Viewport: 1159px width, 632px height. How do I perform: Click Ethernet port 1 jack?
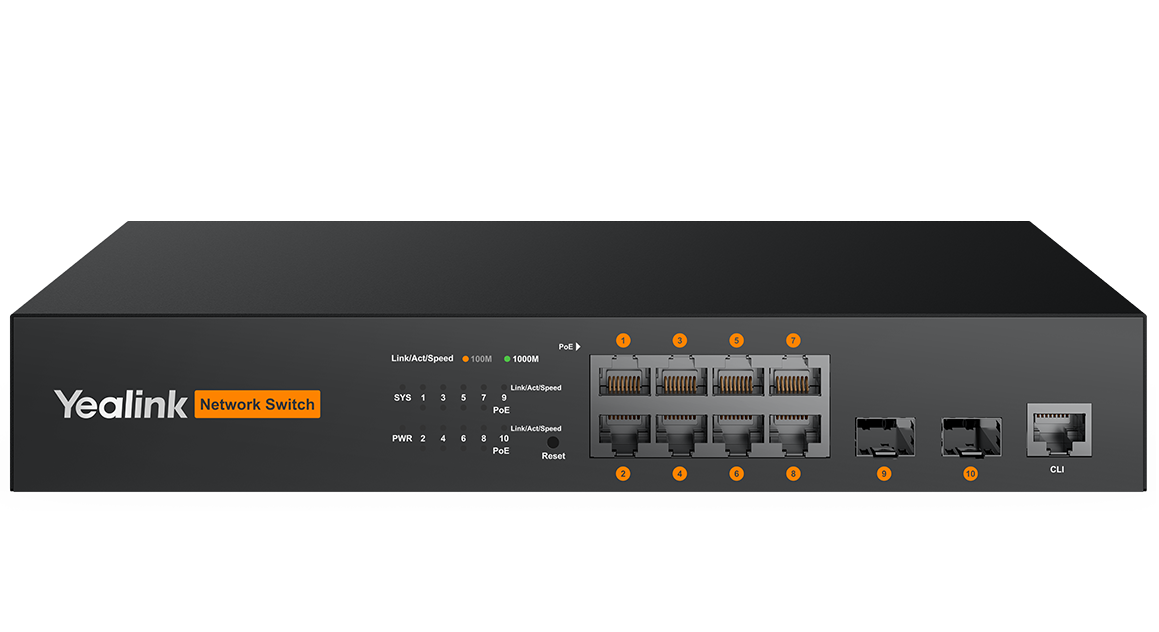[x=623, y=380]
